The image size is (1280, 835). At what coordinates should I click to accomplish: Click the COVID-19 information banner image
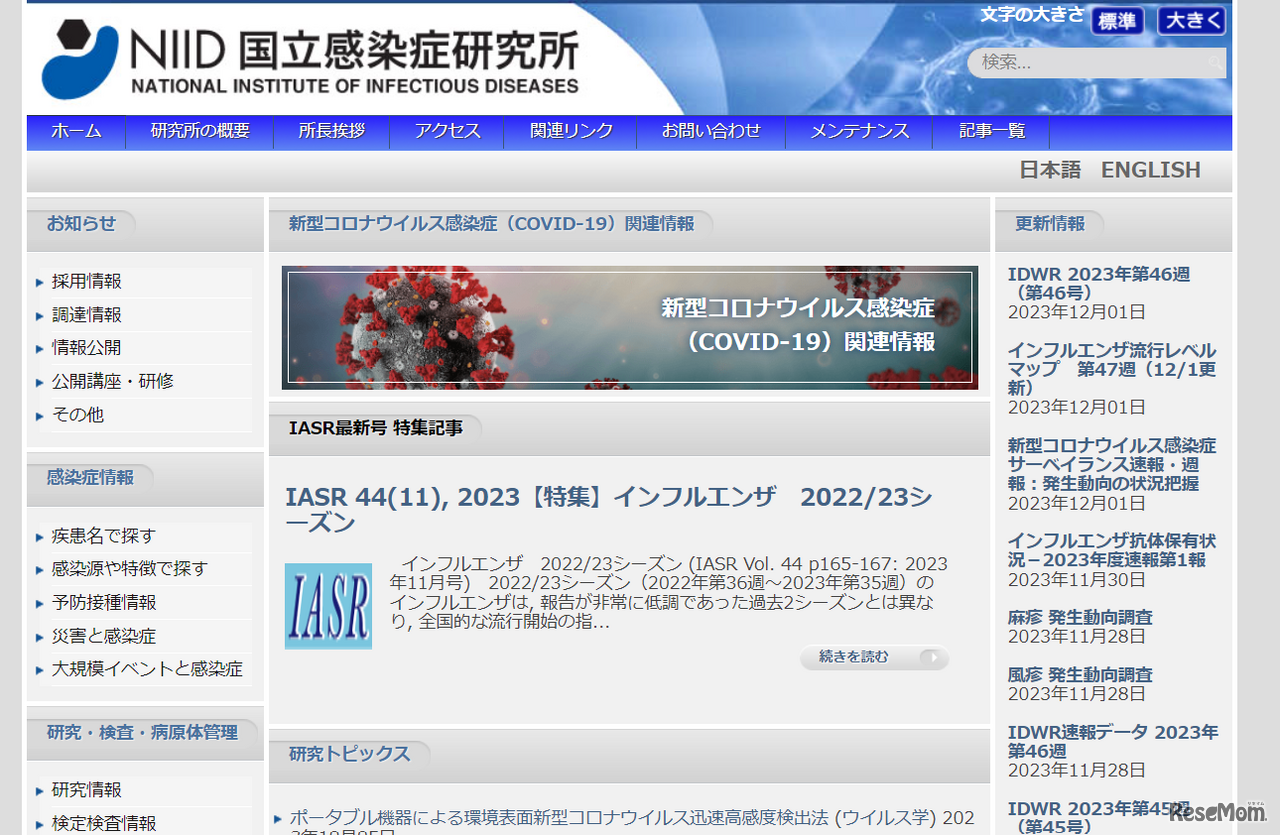(630, 328)
